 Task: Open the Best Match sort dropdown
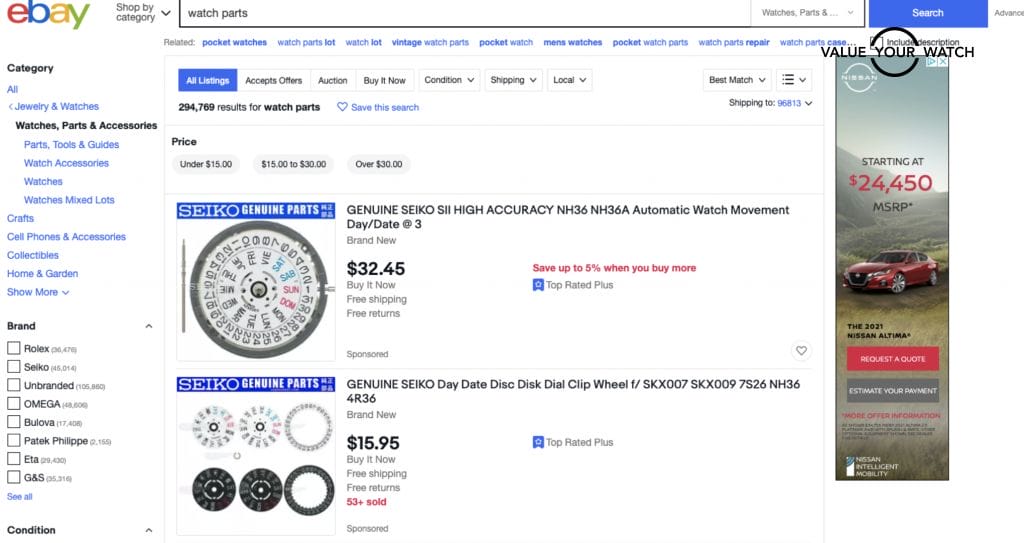click(x=738, y=80)
